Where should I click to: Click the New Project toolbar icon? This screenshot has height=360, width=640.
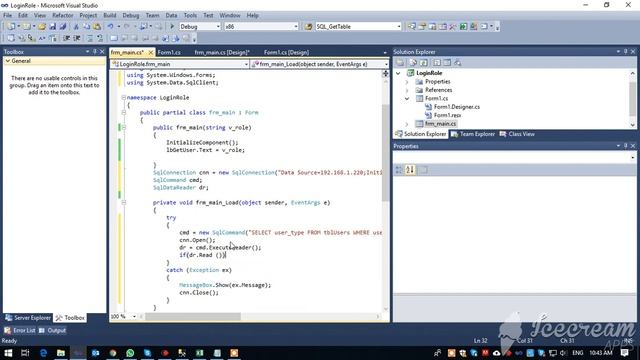[x=11, y=27]
